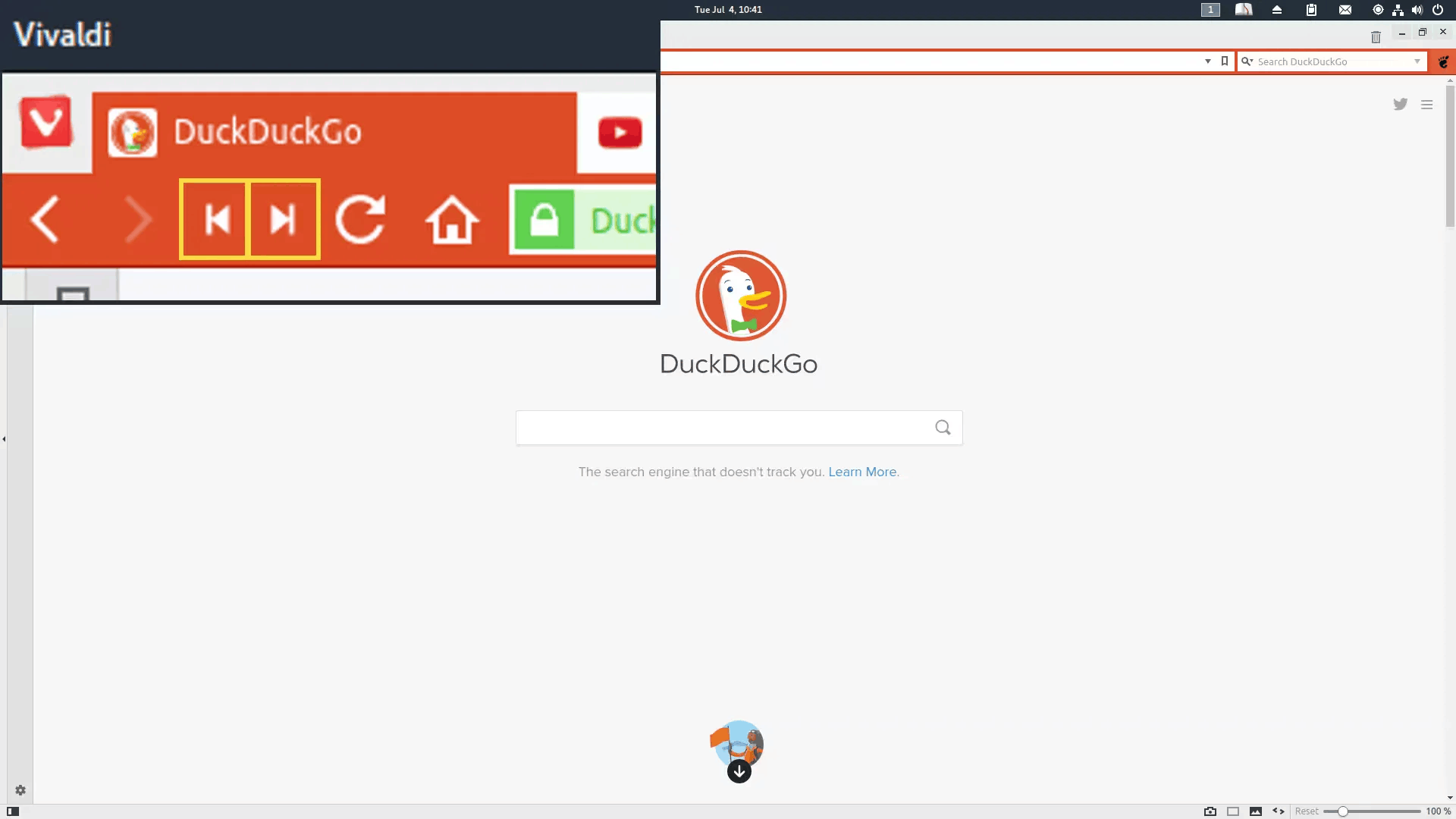Click the 100 % zoom readout
The height and width of the screenshot is (819, 1456).
[1438, 811]
